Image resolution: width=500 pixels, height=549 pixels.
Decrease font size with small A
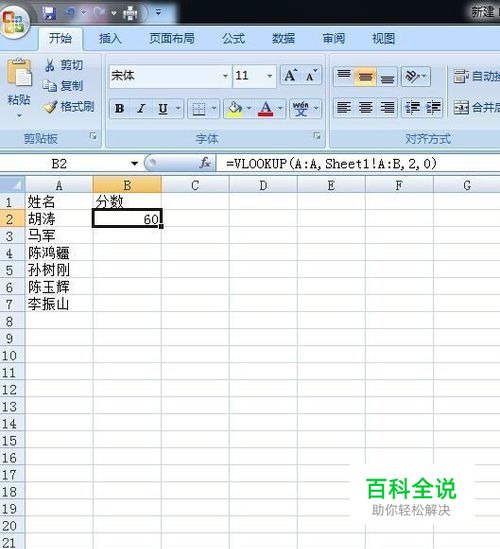311,75
